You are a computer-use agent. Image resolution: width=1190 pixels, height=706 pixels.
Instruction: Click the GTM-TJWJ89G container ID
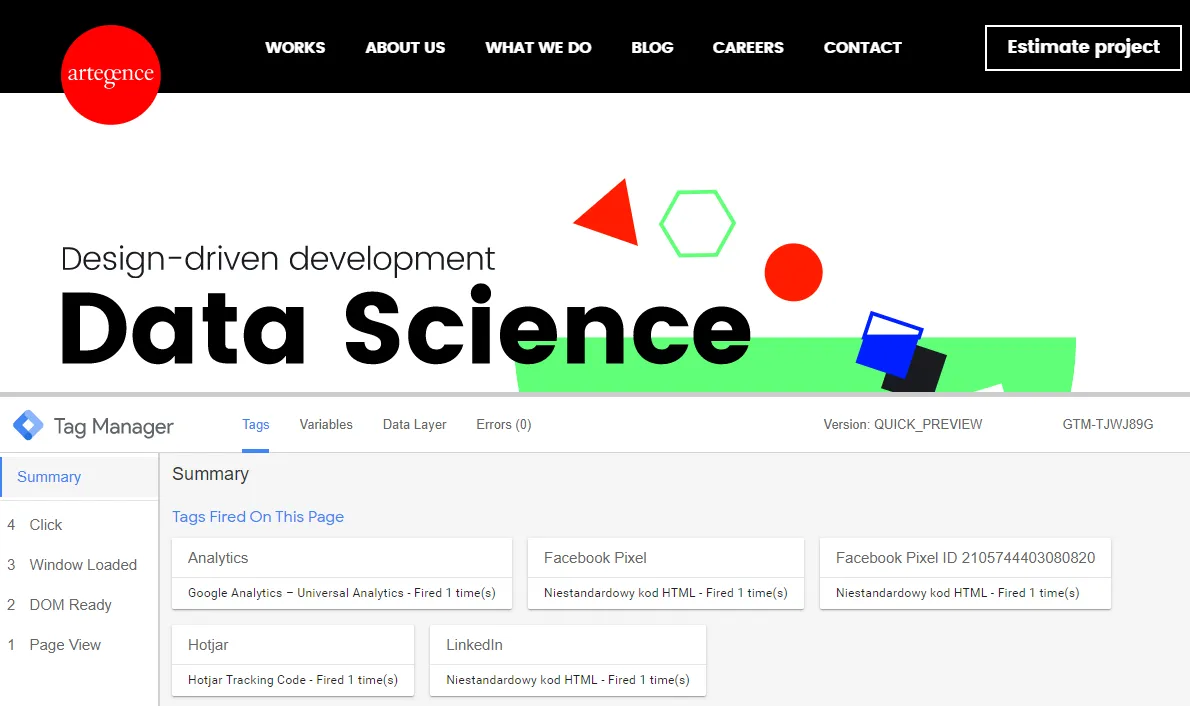tap(1107, 424)
